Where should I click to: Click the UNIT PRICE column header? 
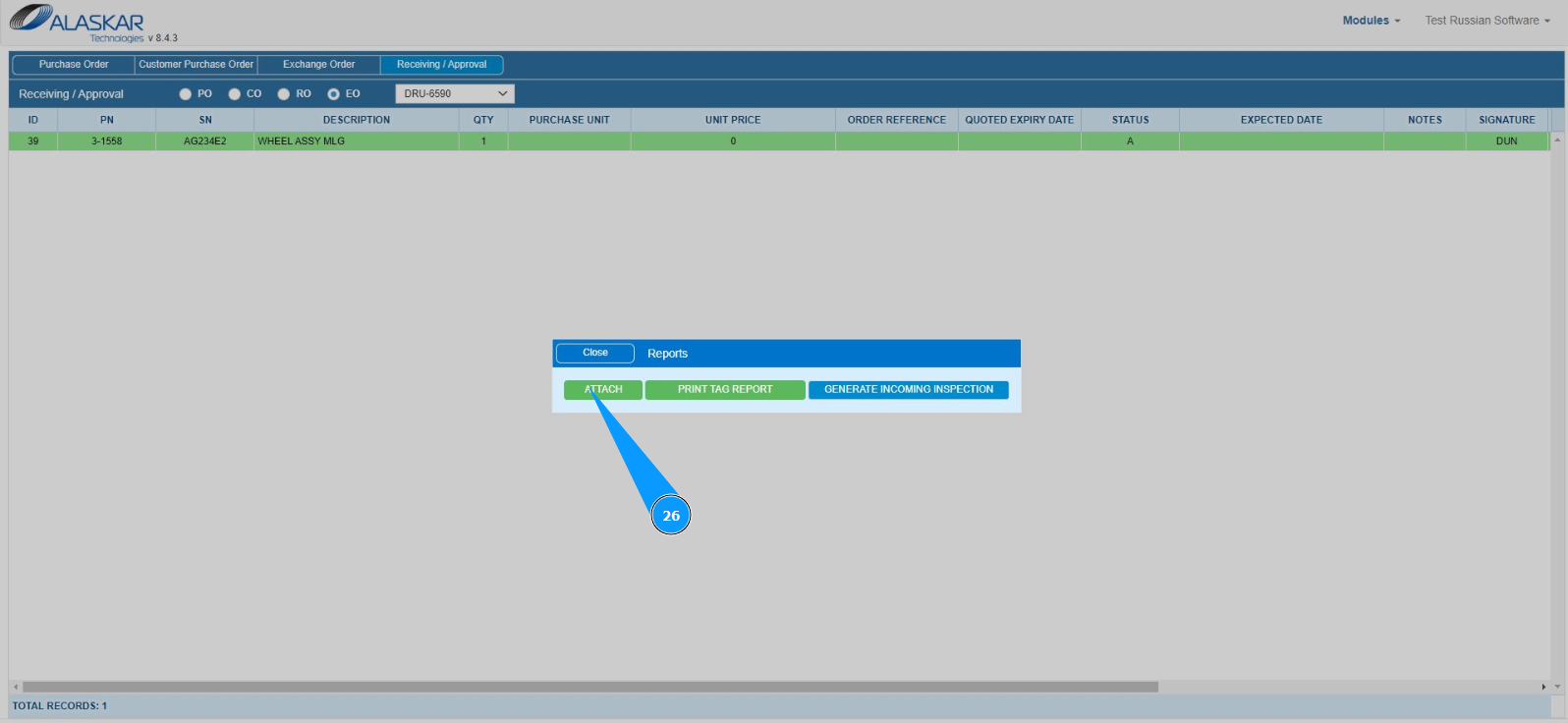(x=733, y=120)
